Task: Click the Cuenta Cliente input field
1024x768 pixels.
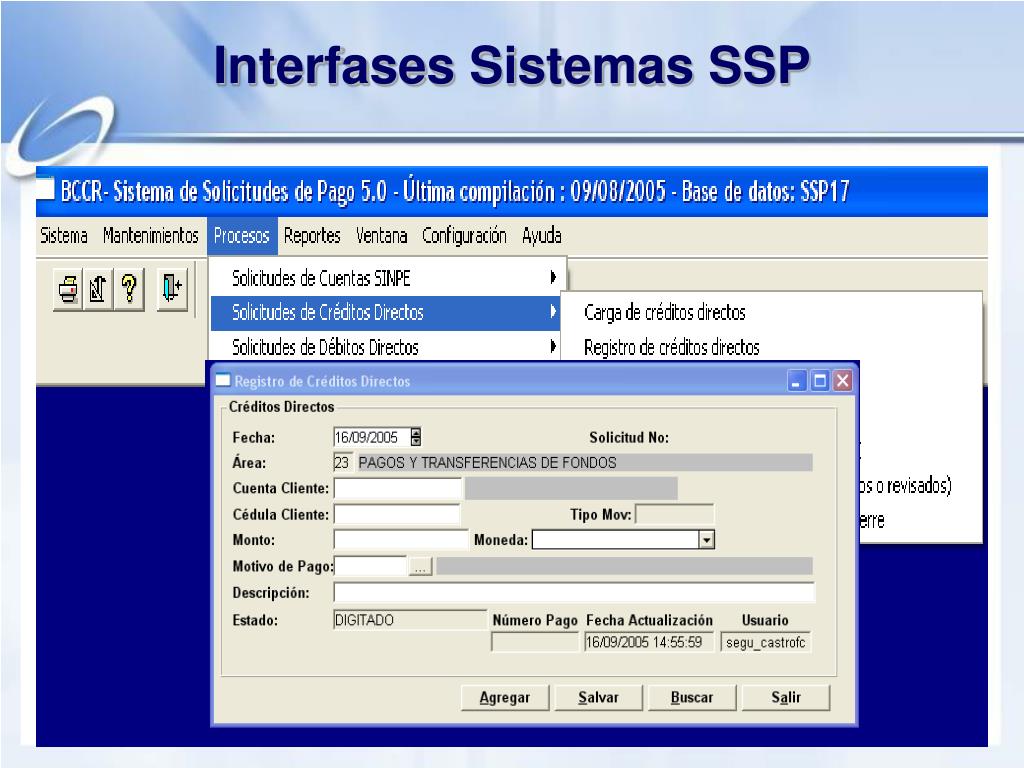Action: (x=397, y=488)
